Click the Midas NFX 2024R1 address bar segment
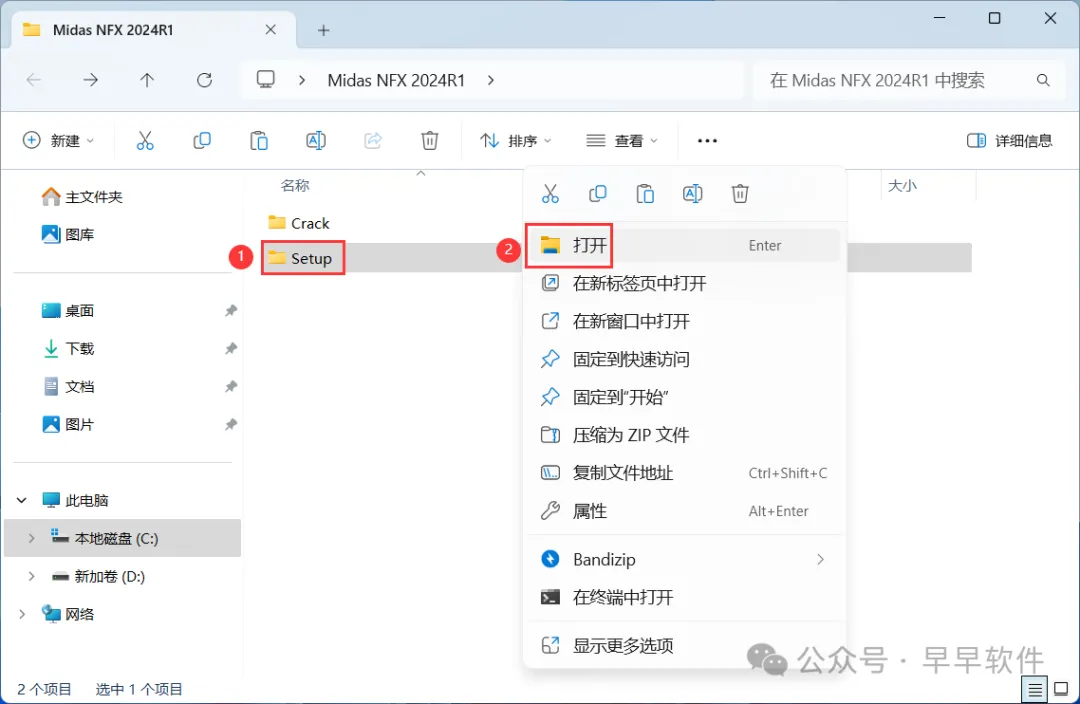1080x704 pixels. 396,80
